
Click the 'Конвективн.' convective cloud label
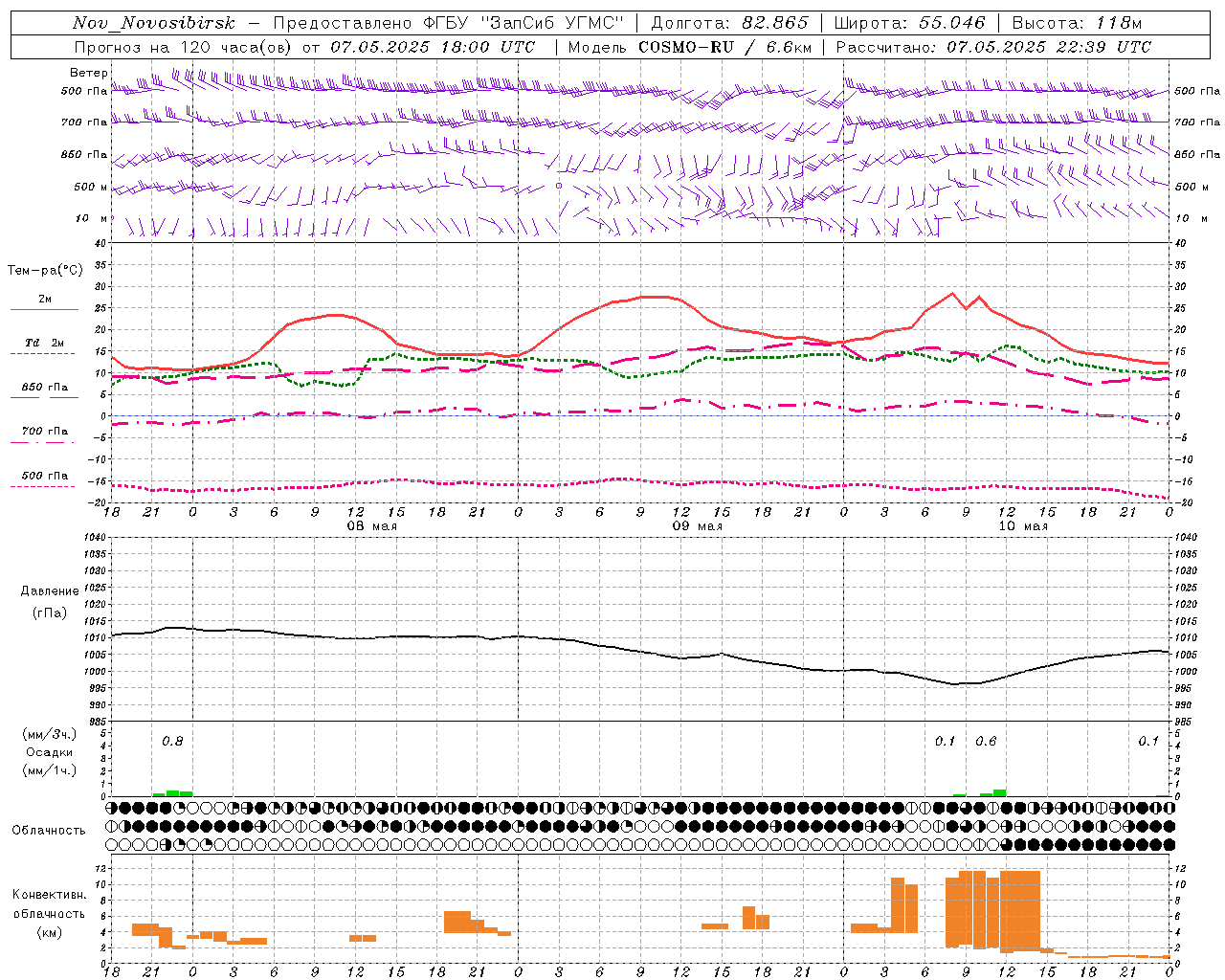[50, 895]
